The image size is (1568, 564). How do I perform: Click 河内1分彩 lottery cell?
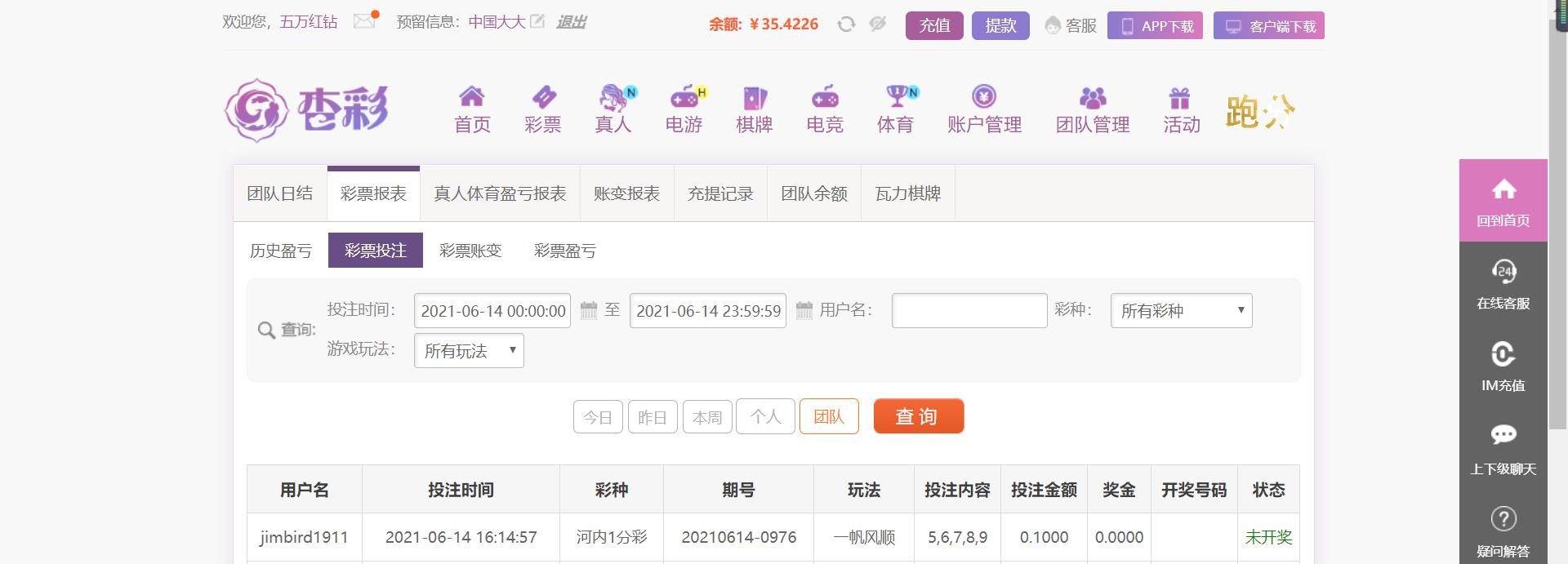pyautogui.click(x=612, y=537)
